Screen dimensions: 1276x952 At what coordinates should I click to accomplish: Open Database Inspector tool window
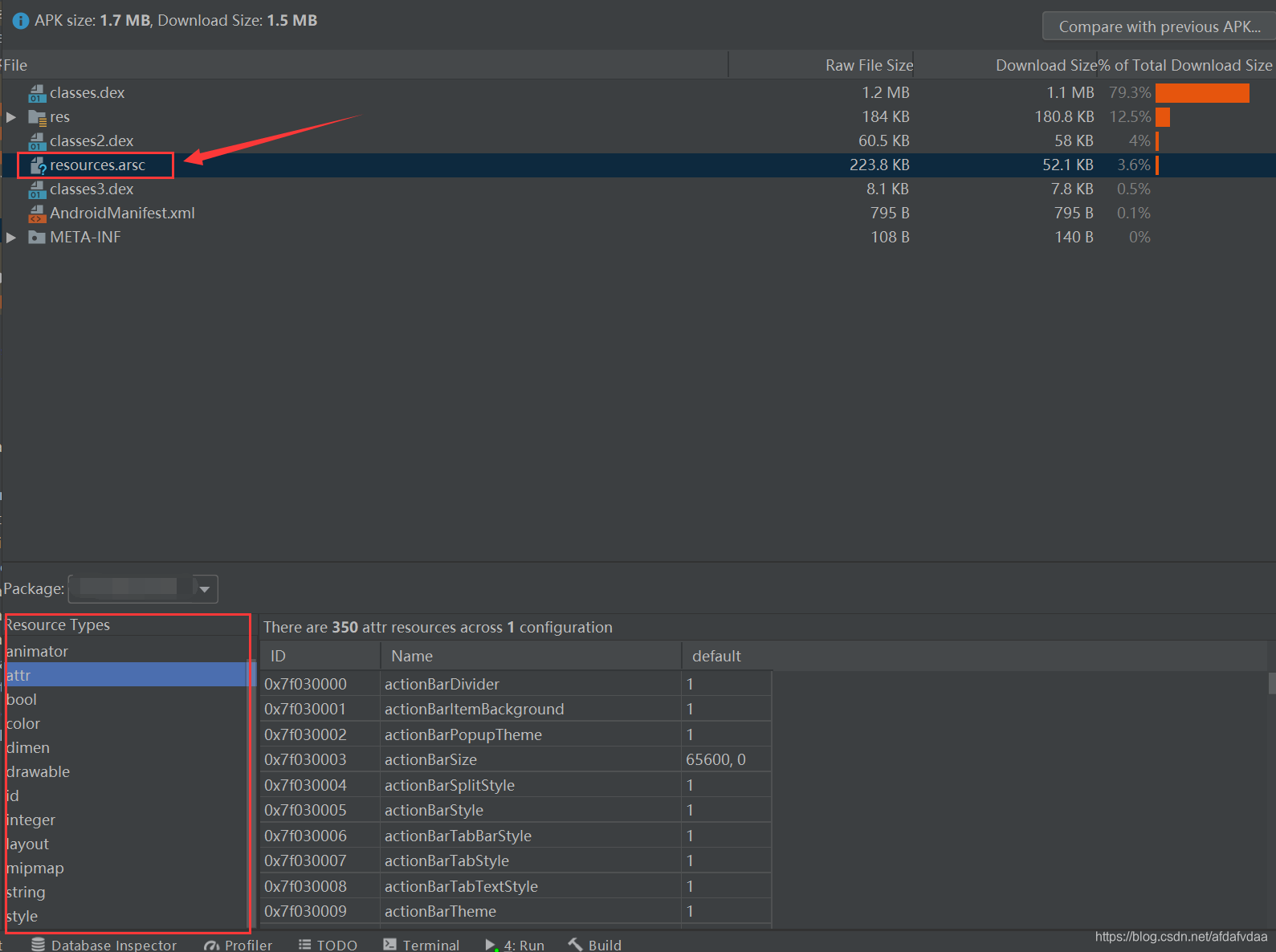tap(104, 945)
